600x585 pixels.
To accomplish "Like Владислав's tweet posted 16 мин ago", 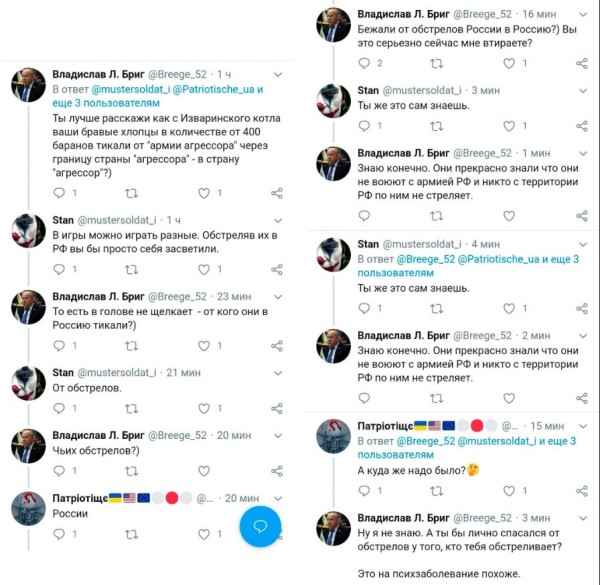I will [509, 64].
